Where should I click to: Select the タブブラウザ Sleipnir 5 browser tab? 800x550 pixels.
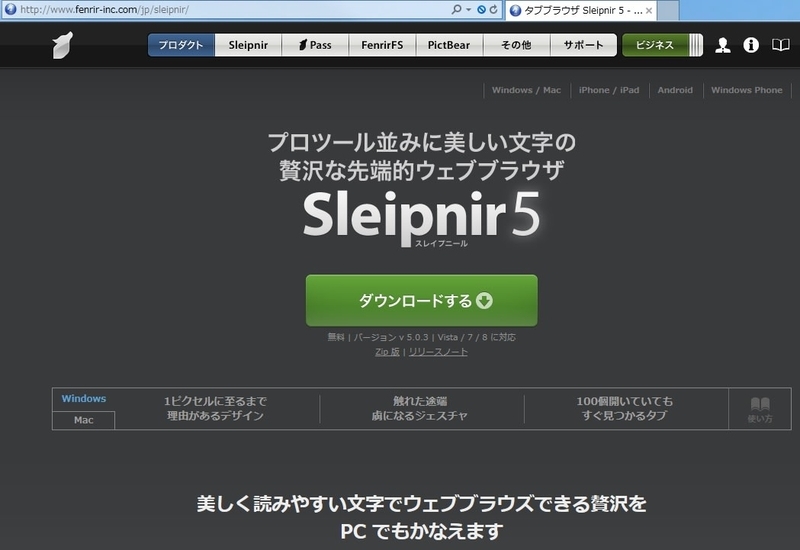pyautogui.click(x=581, y=10)
